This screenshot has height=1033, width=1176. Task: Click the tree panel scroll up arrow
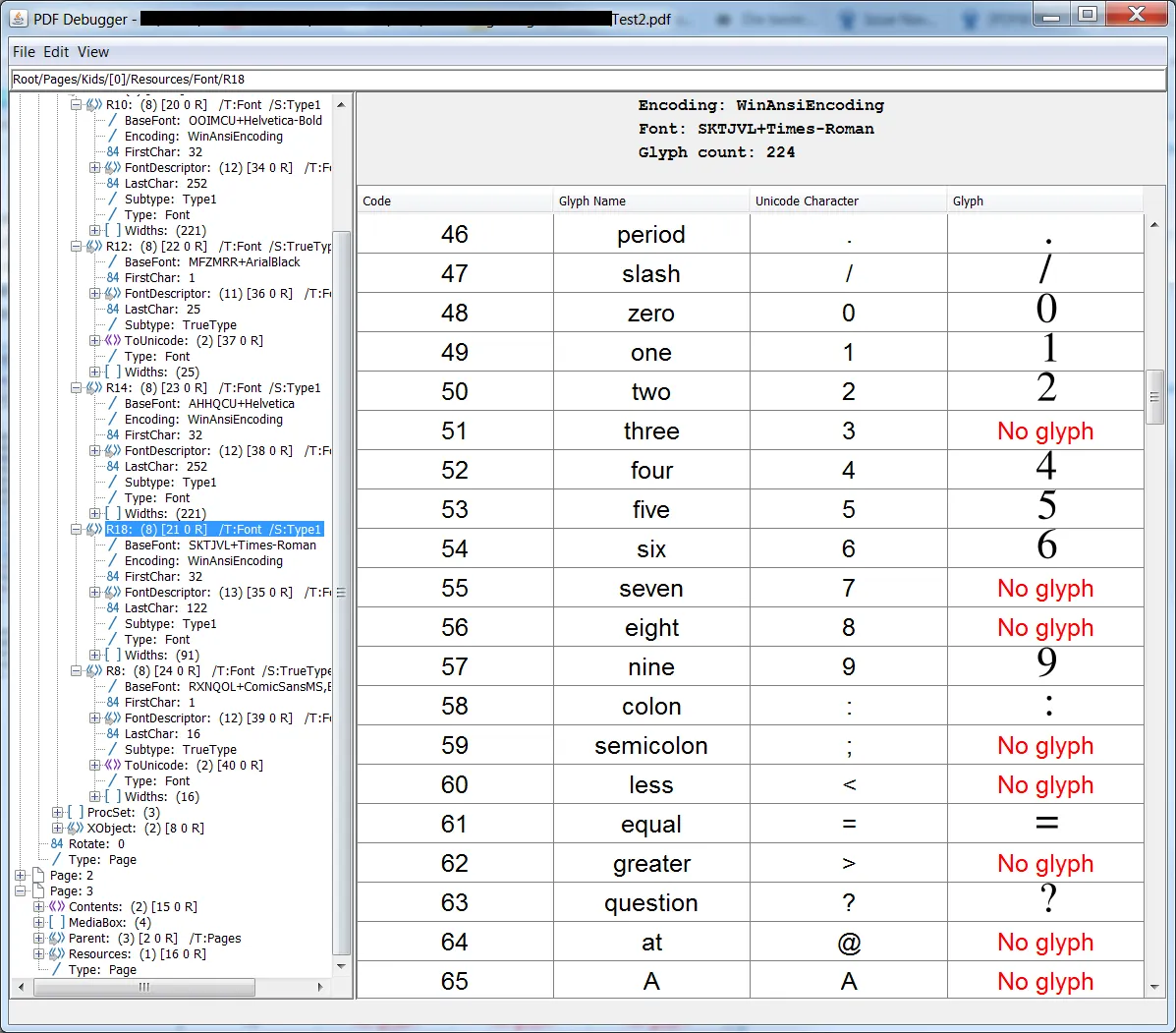coord(341,105)
